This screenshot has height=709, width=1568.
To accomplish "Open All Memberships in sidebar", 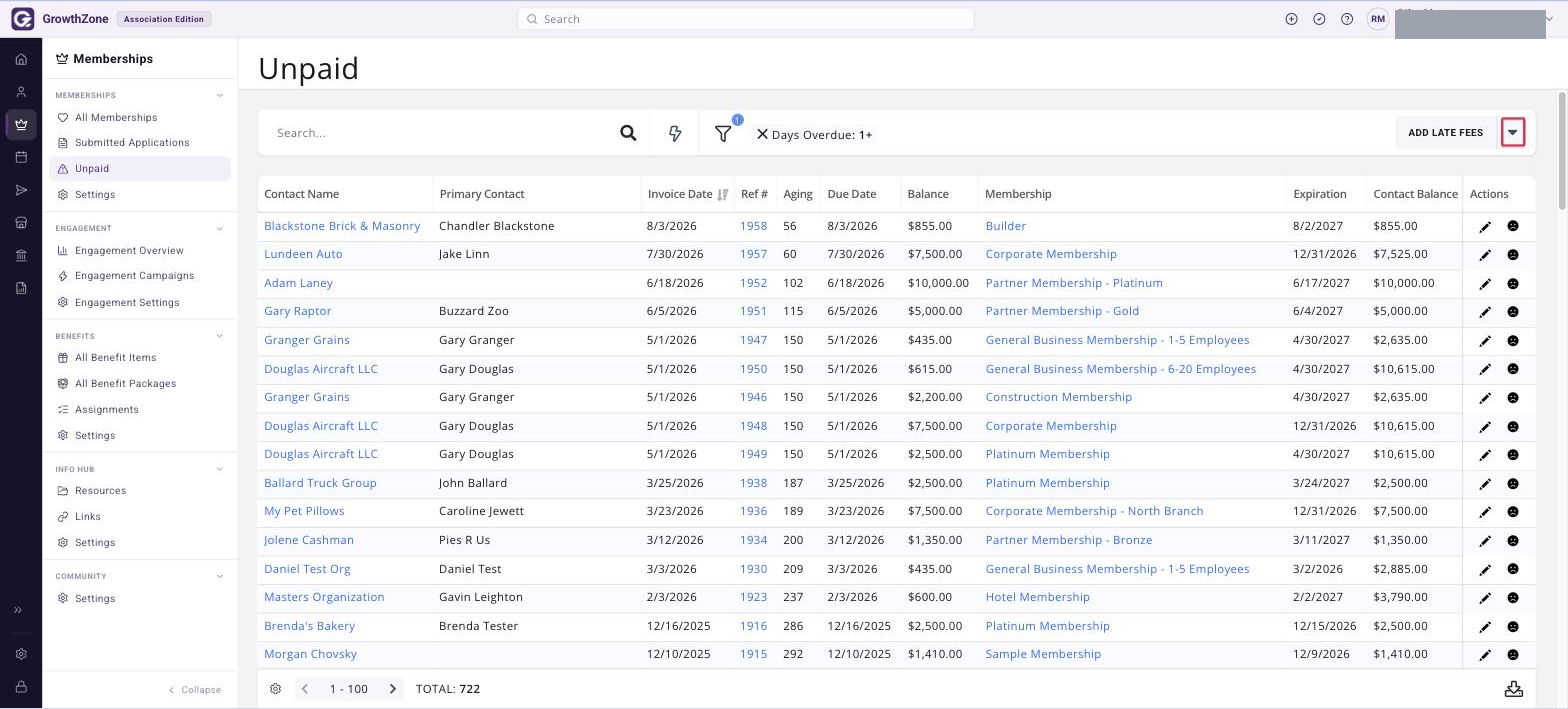I will tap(116, 117).
